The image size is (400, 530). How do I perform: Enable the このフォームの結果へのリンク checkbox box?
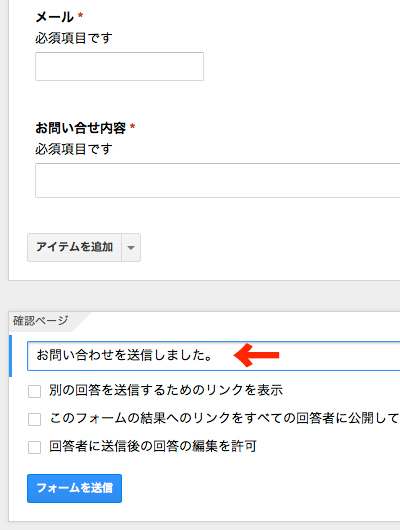pos(34,419)
